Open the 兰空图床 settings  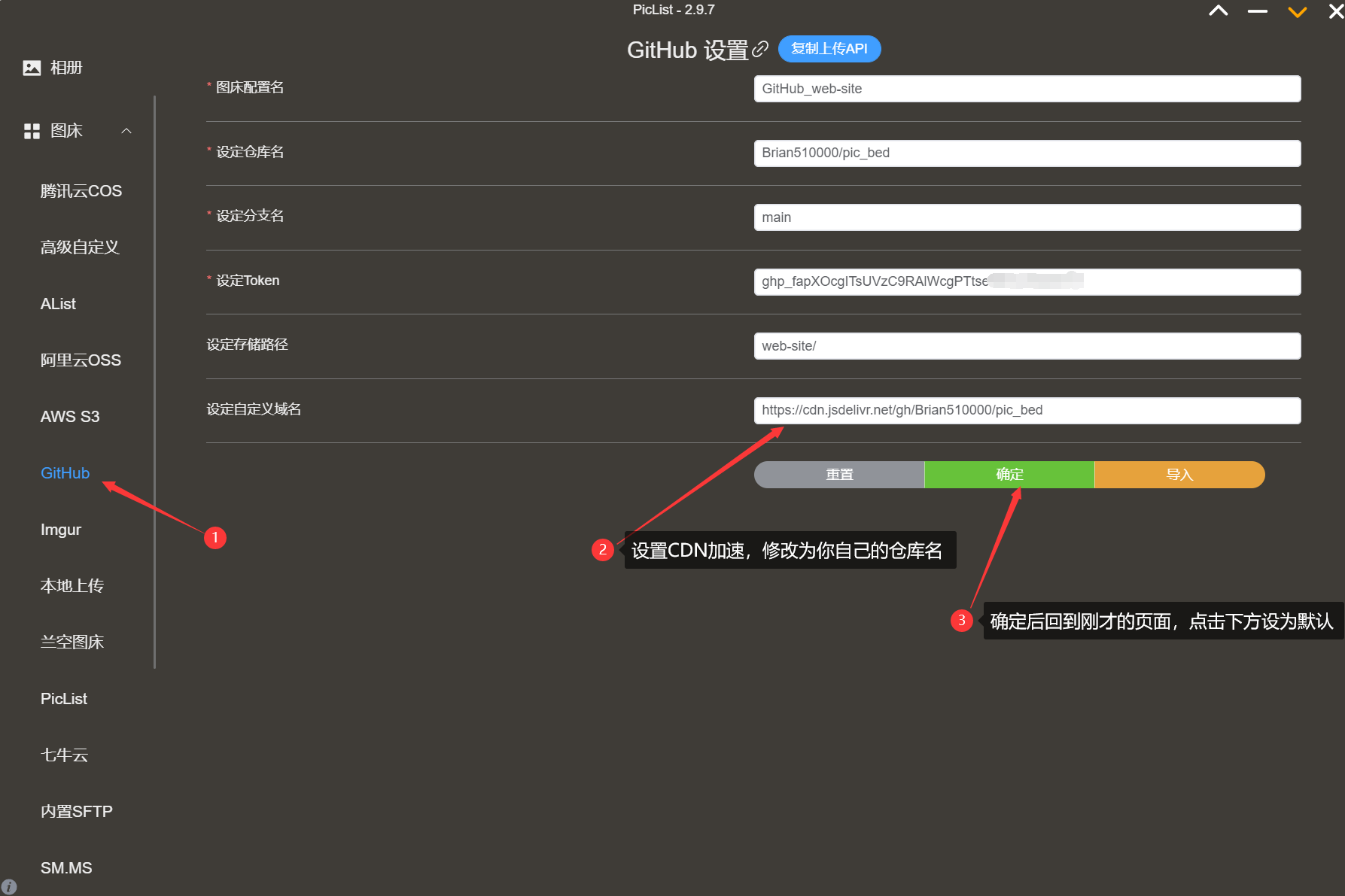(x=72, y=642)
